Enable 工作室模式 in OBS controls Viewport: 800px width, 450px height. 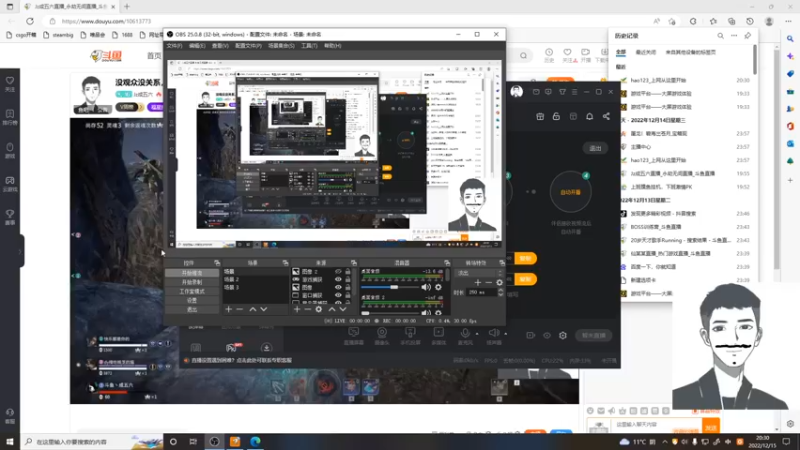click(x=192, y=291)
